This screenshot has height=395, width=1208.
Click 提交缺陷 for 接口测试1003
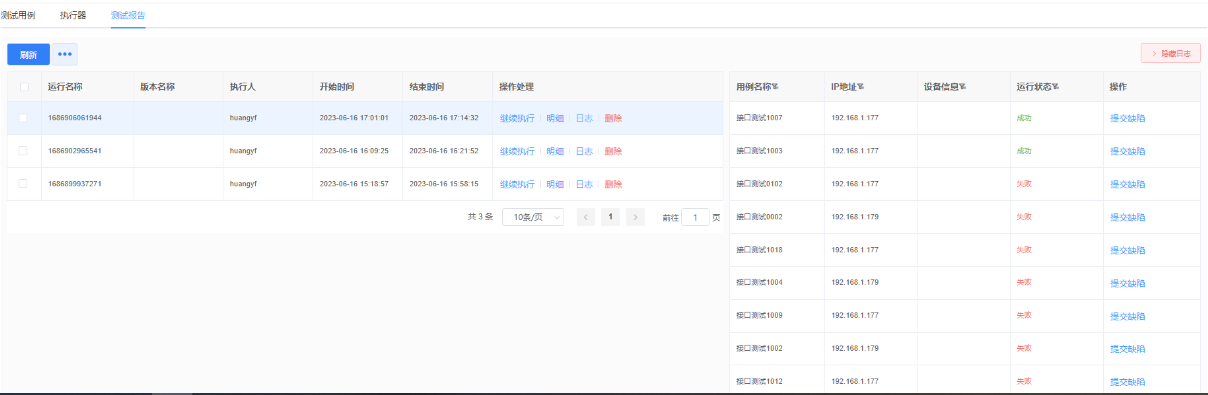pos(1127,151)
